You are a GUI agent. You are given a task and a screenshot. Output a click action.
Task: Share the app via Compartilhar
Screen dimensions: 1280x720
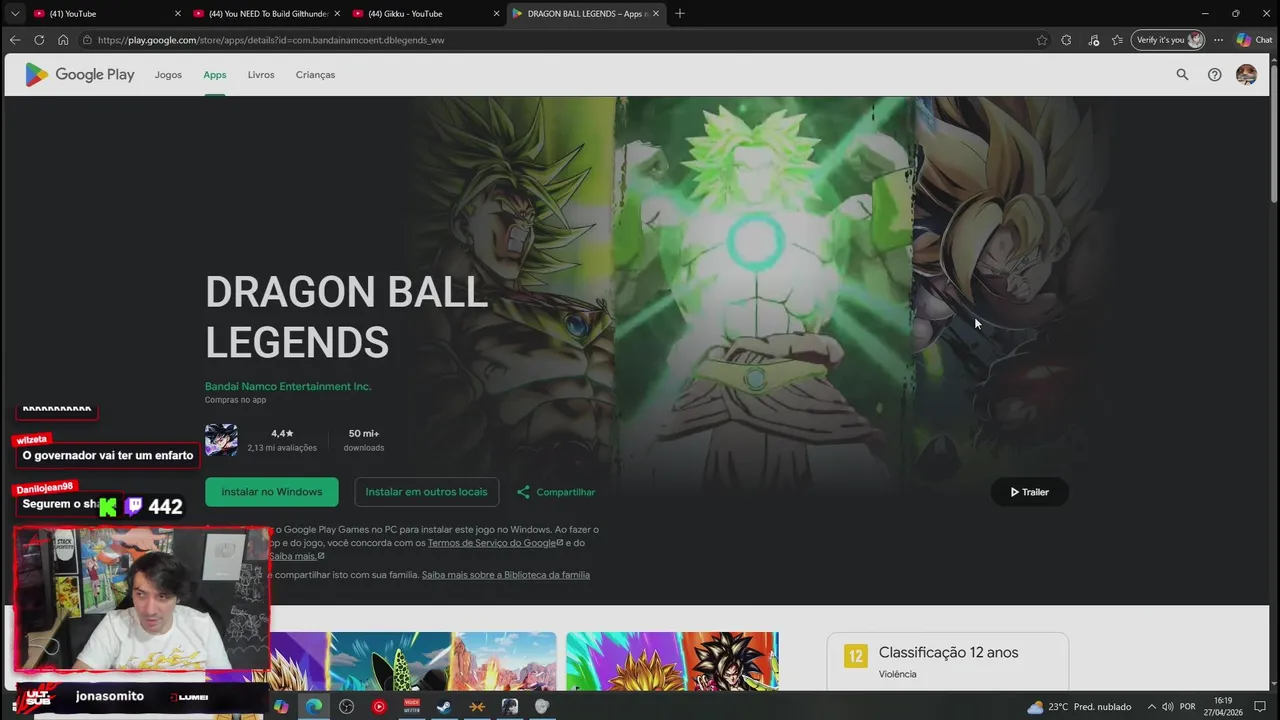coord(556,492)
